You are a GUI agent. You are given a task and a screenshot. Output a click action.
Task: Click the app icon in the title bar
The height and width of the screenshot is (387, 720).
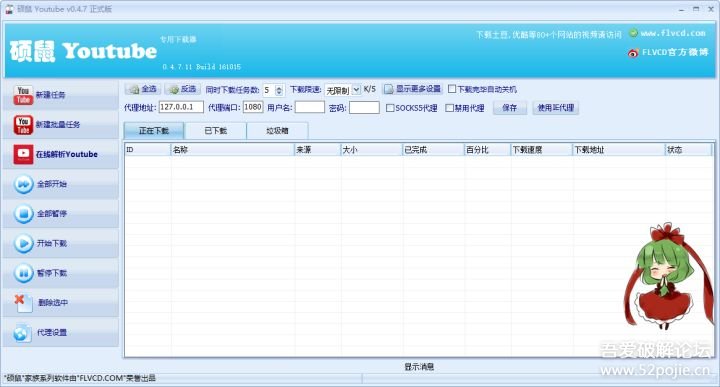(x=9, y=9)
